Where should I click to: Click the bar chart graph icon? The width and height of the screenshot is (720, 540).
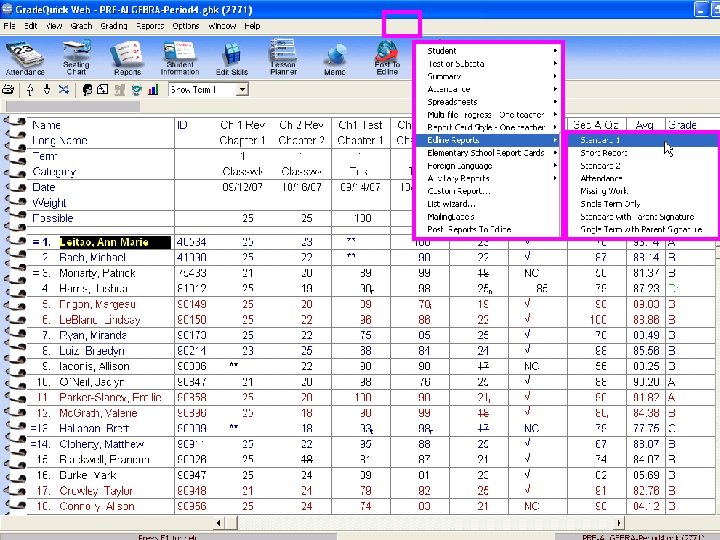click(153, 90)
